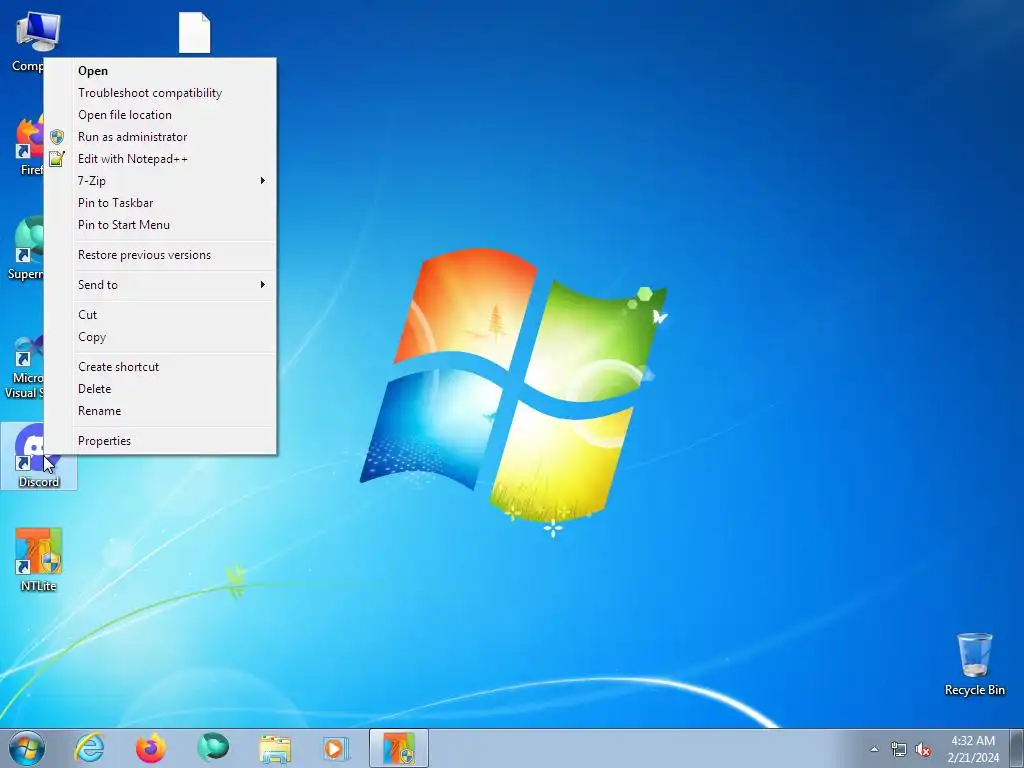Pin to Taskbar from context menu
Image resolution: width=1024 pixels, height=768 pixels.
coord(160,202)
